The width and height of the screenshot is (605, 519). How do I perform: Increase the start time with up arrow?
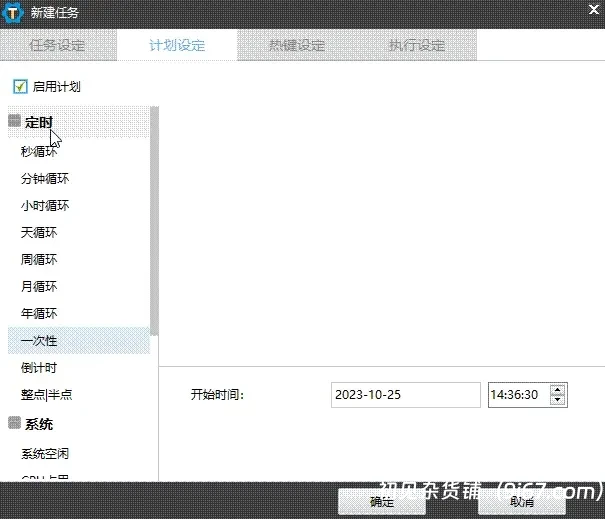point(558,390)
